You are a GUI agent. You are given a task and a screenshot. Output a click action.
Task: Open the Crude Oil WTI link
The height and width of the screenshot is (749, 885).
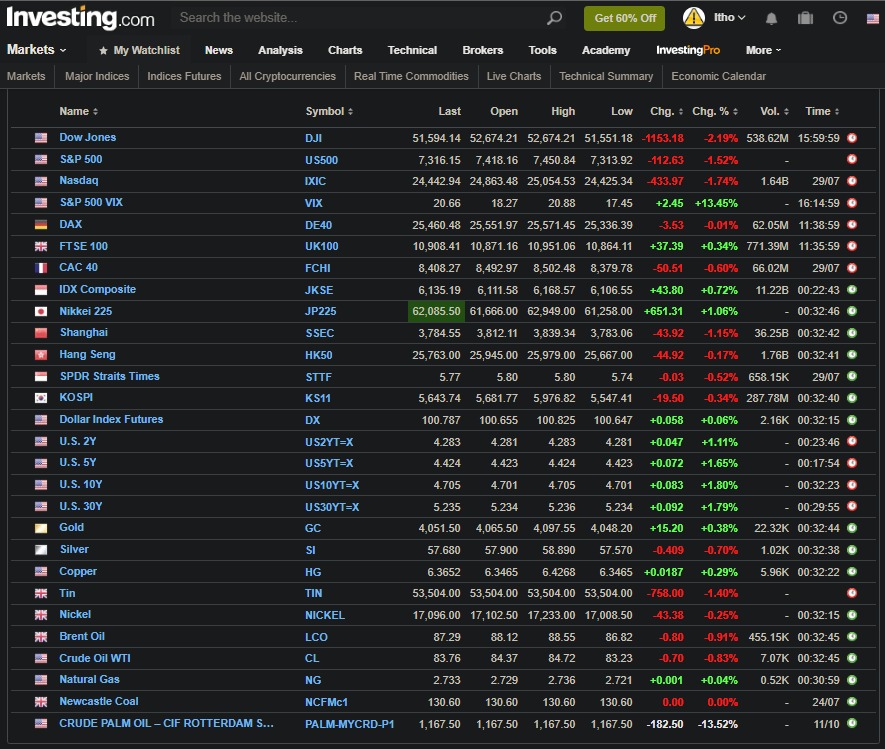click(95, 658)
